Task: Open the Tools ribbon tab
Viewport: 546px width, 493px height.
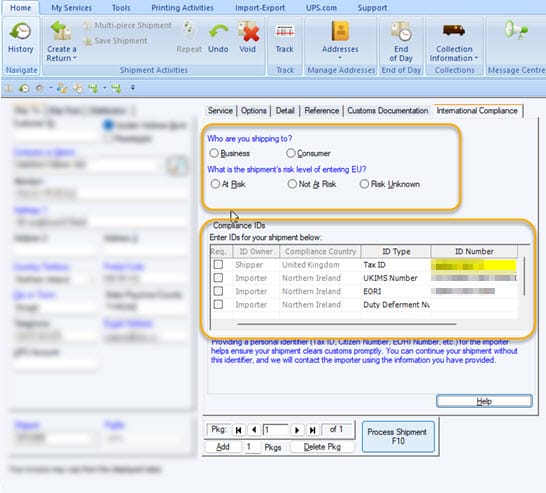Action: click(x=121, y=8)
